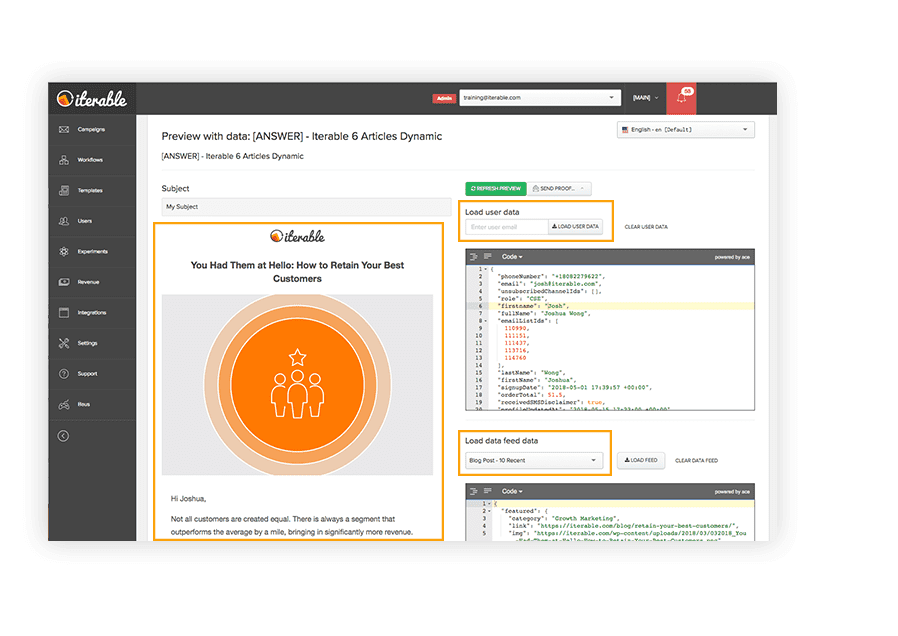
Task: Go to Experiments menu item
Action: point(93,251)
